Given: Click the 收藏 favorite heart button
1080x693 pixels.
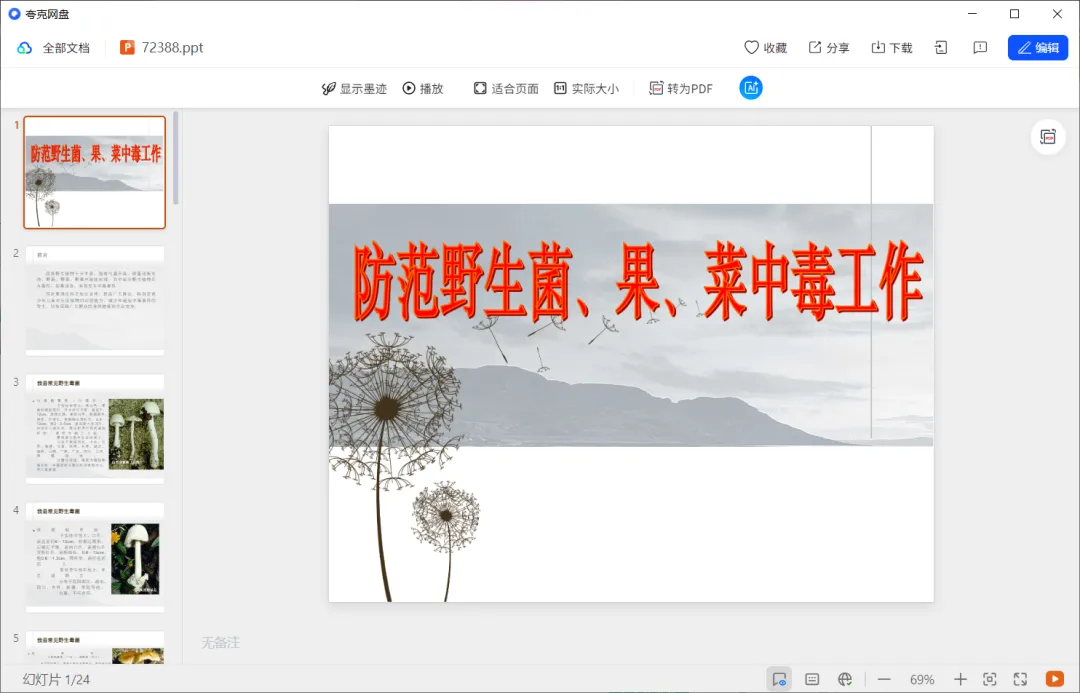Looking at the screenshot, I should click(x=765, y=48).
